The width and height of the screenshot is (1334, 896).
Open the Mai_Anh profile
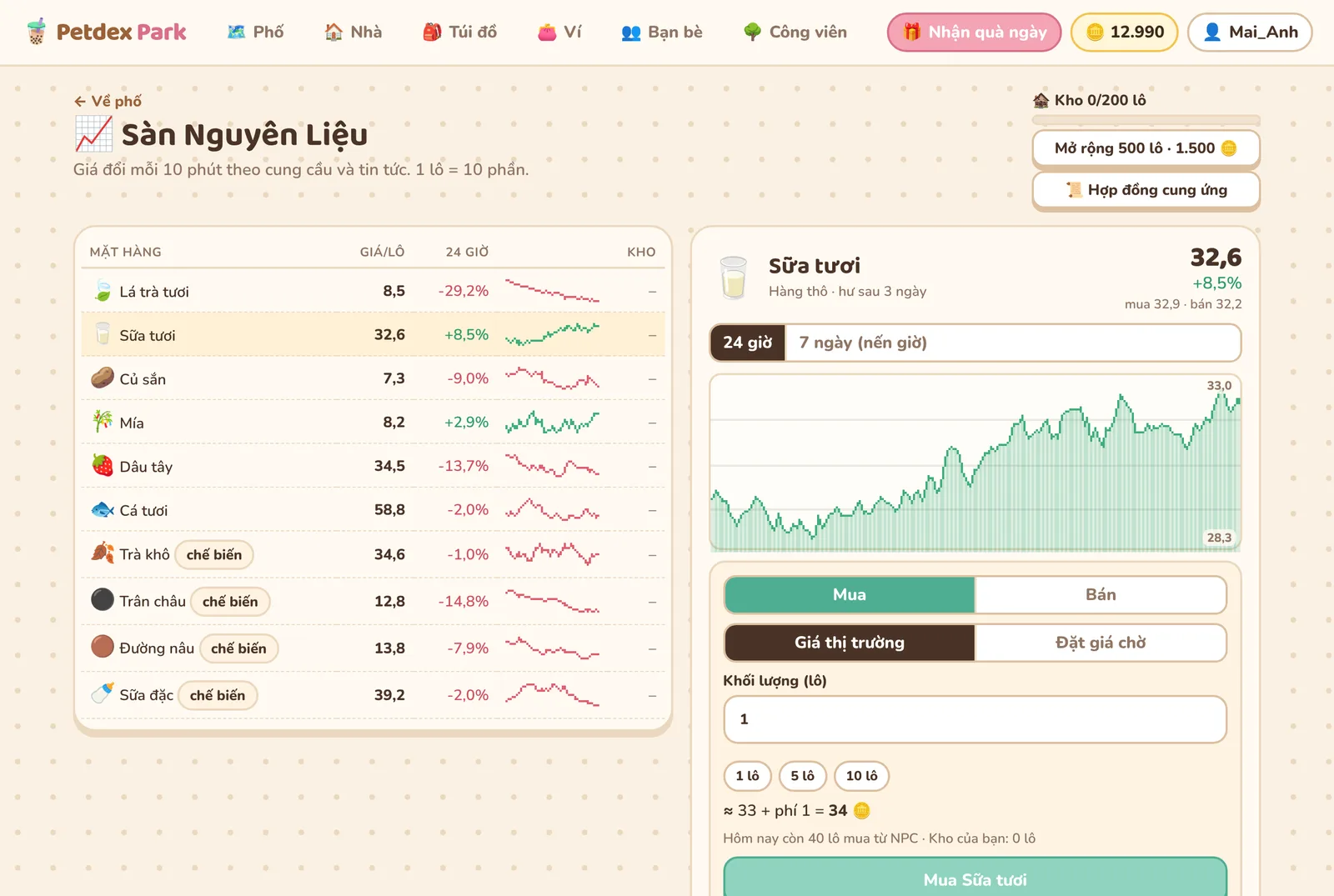(1250, 32)
